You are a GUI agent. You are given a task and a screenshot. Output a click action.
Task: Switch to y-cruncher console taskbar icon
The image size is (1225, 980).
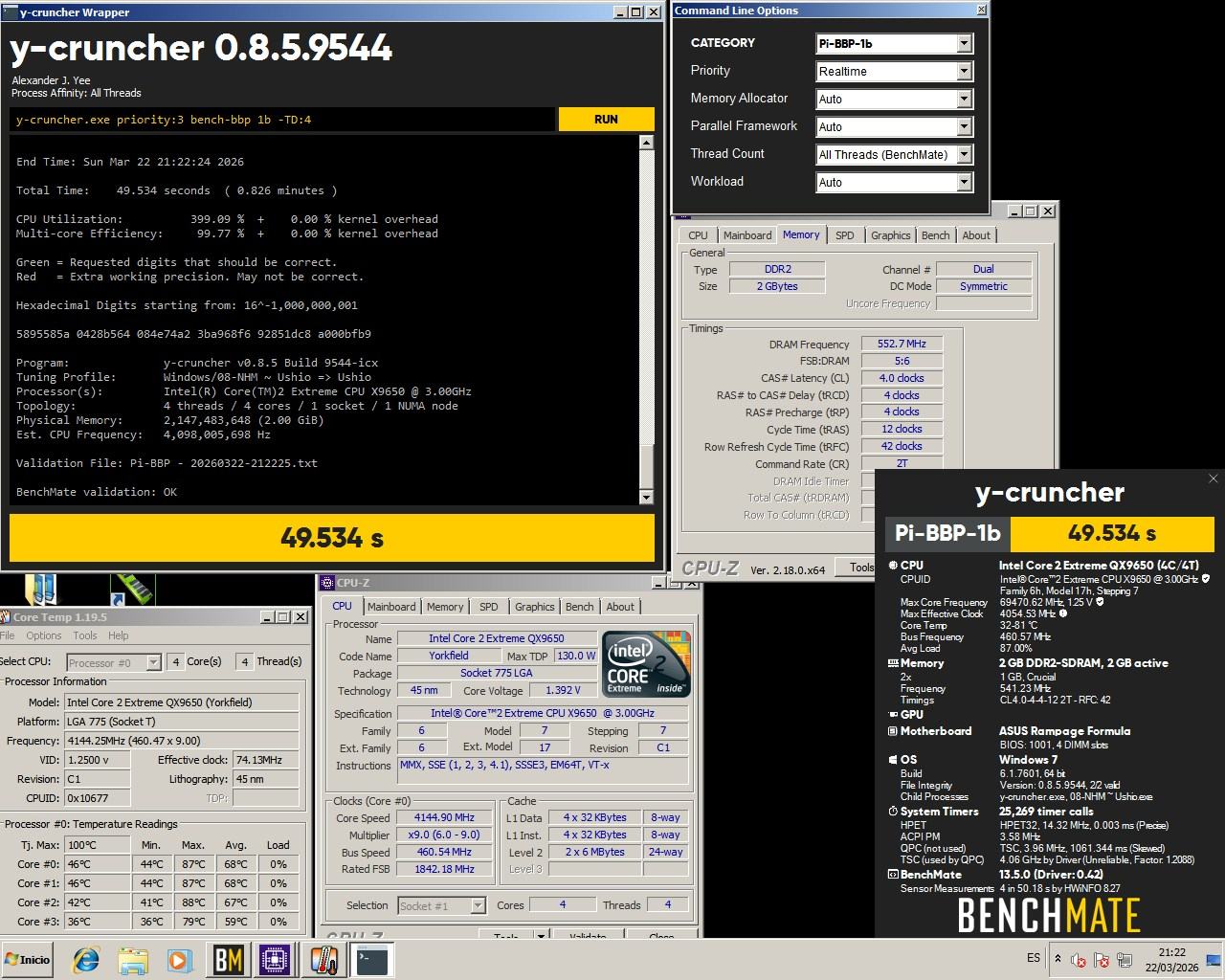[371, 959]
